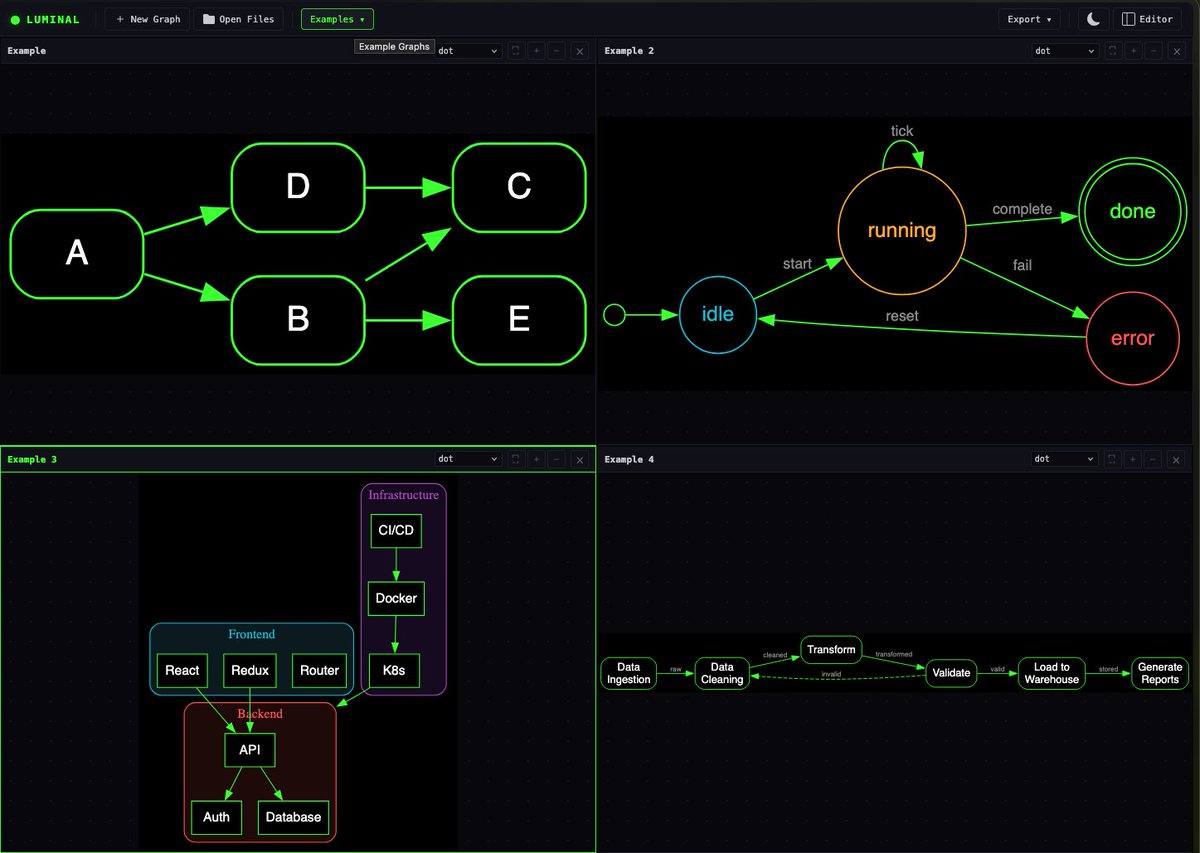Select the Data Ingestion node
The width and height of the screenshot is (1200, 853).
click(628, 673)
